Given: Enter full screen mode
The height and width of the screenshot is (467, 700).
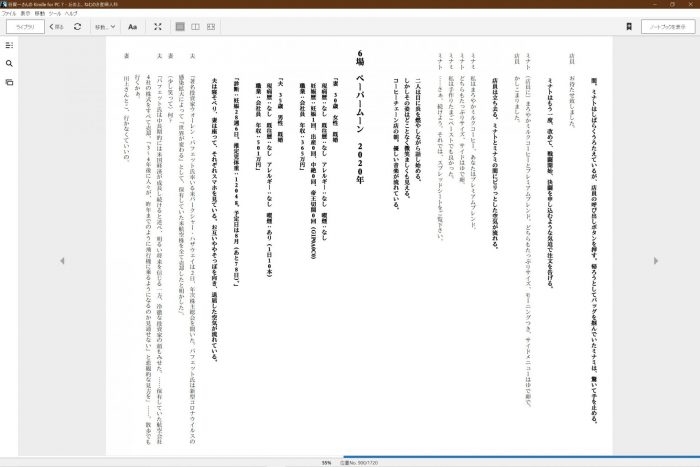Looking at the screenshot, I should click(x=158, y=27).
